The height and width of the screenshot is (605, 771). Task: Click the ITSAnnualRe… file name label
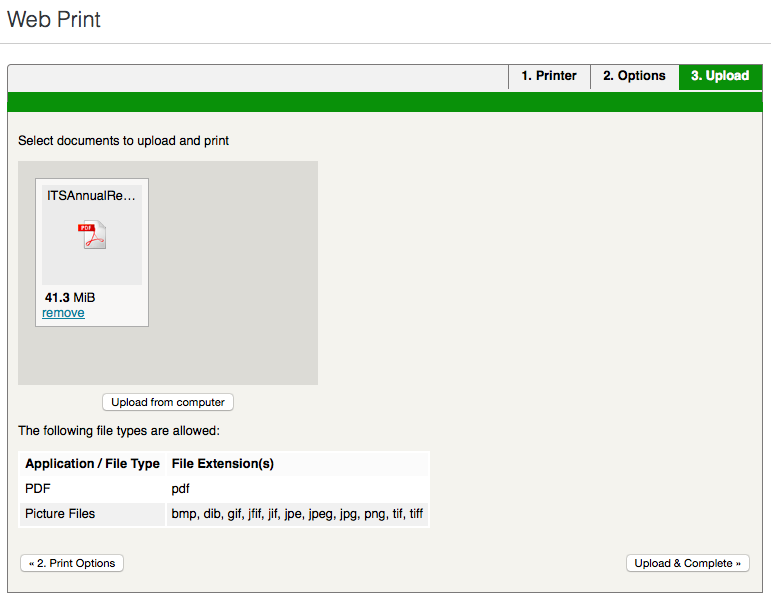[x=91, y=196]
